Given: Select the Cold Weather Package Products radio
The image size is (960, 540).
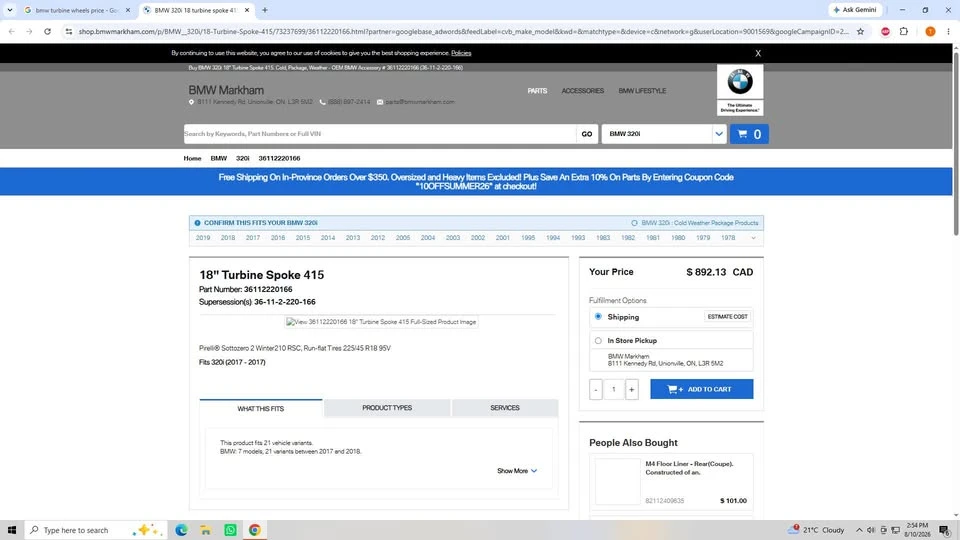Looking at the screenshot, I should [x=634, y=223].
